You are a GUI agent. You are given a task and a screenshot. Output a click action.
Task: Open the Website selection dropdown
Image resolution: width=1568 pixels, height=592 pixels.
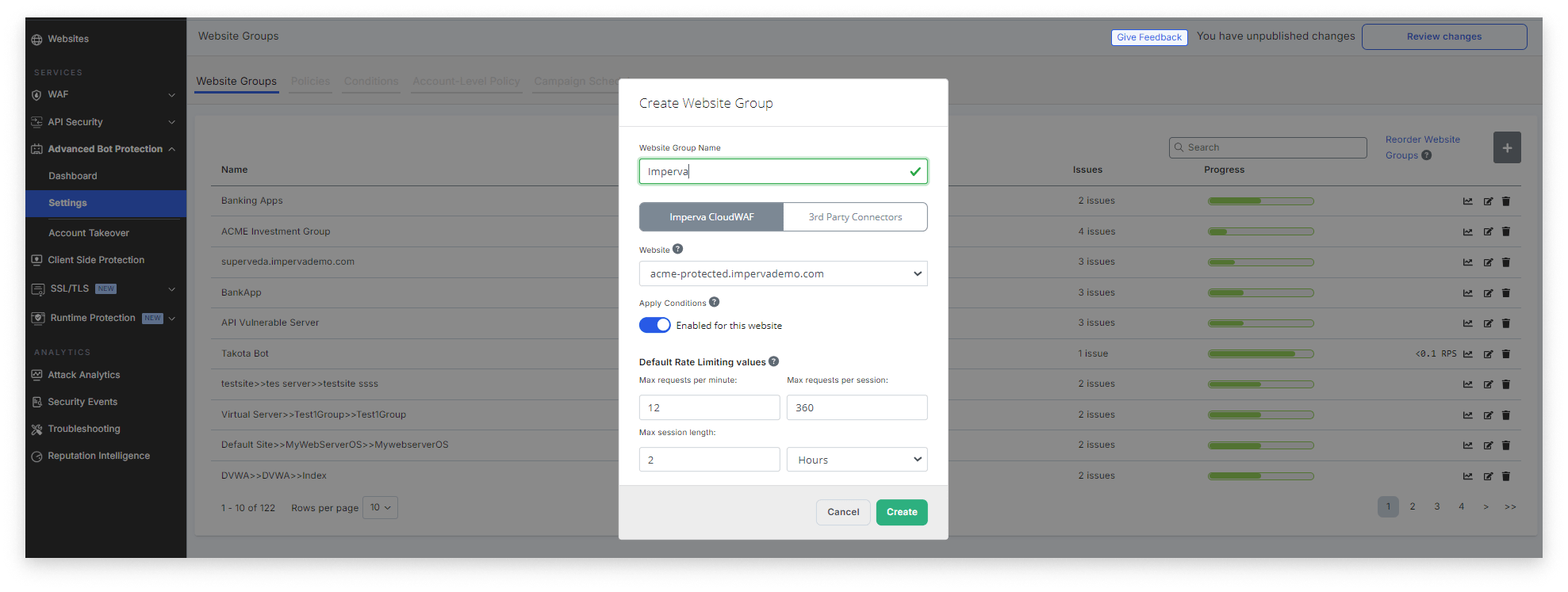click(783, 273)
